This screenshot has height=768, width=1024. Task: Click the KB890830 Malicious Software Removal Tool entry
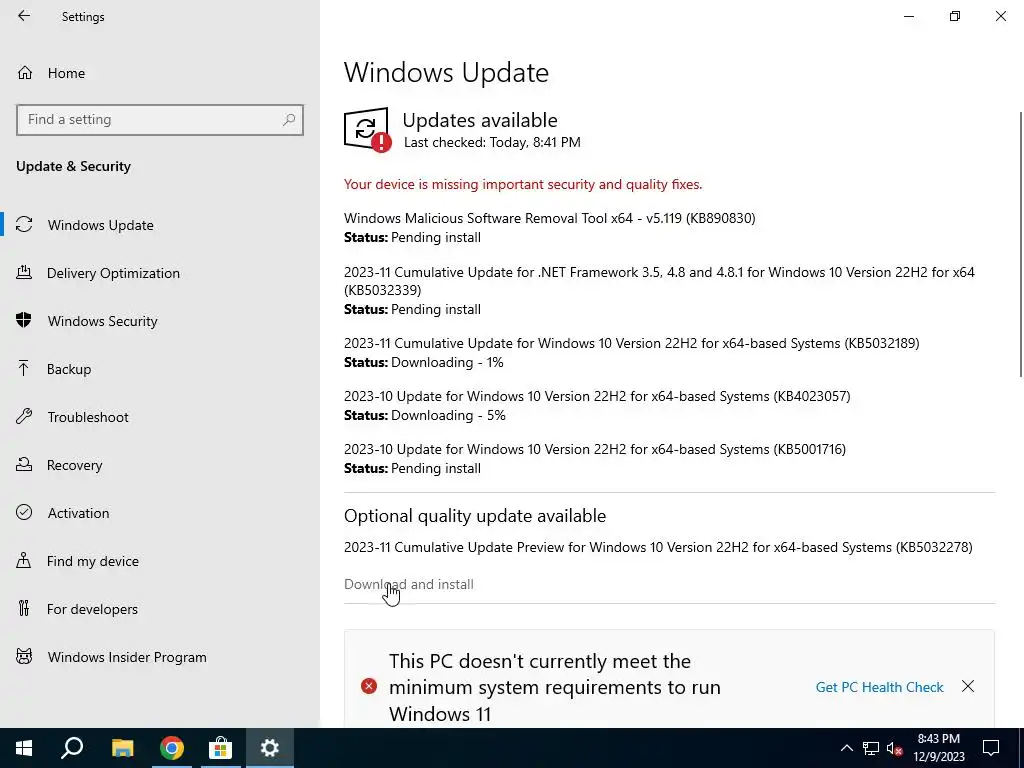549,218
